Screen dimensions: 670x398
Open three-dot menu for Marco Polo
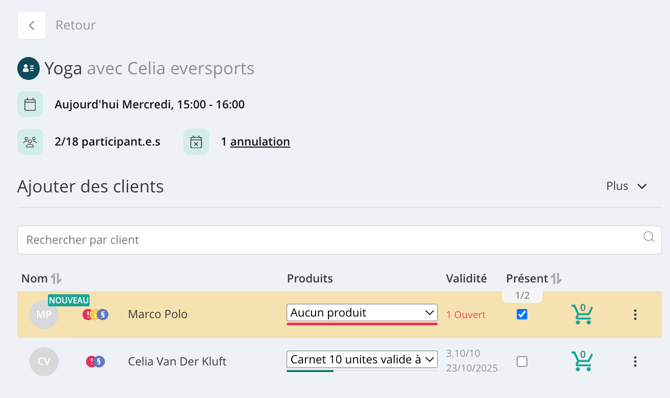635,315
